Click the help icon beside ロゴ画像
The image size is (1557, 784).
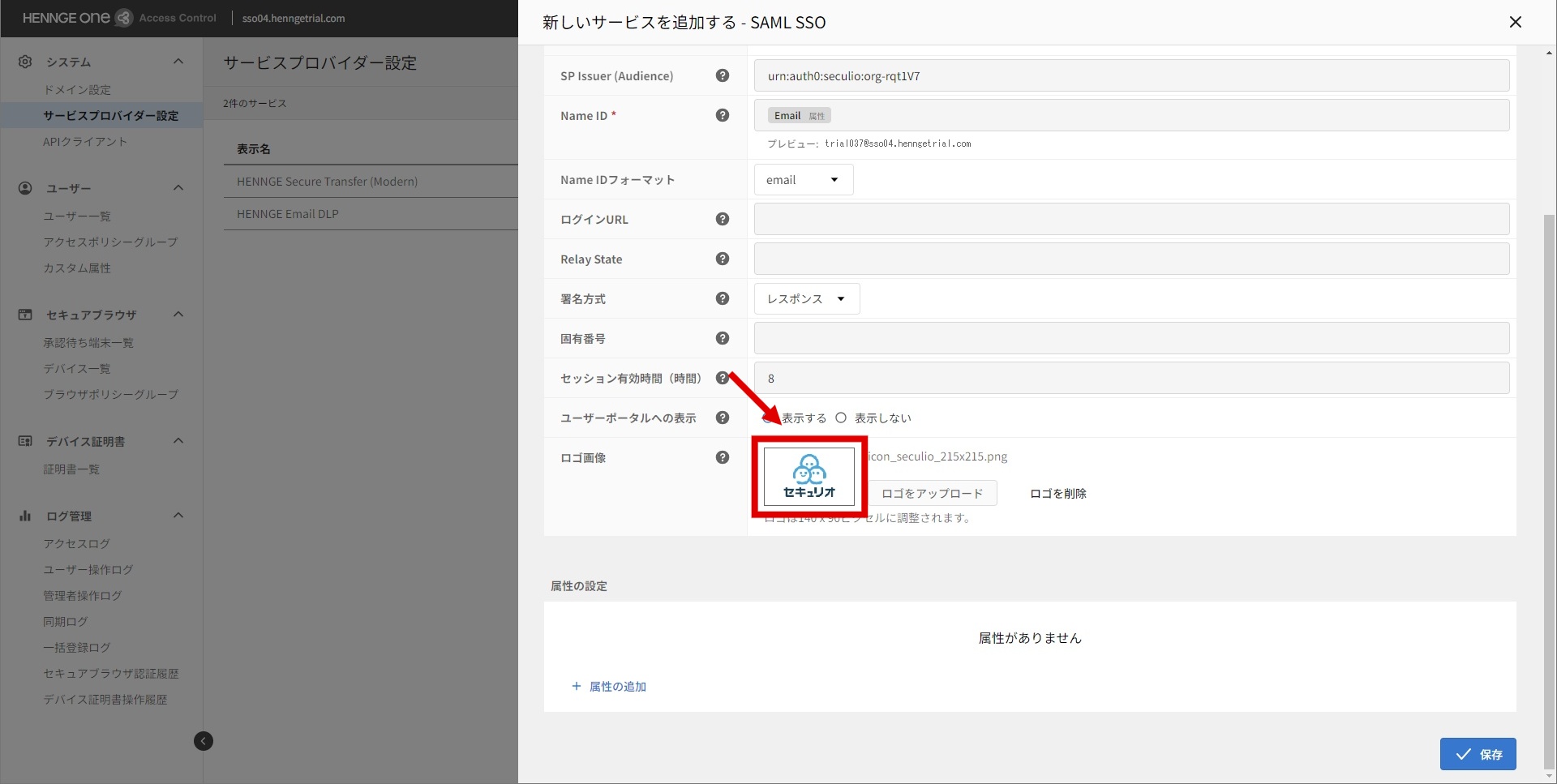tap(723, 457)
